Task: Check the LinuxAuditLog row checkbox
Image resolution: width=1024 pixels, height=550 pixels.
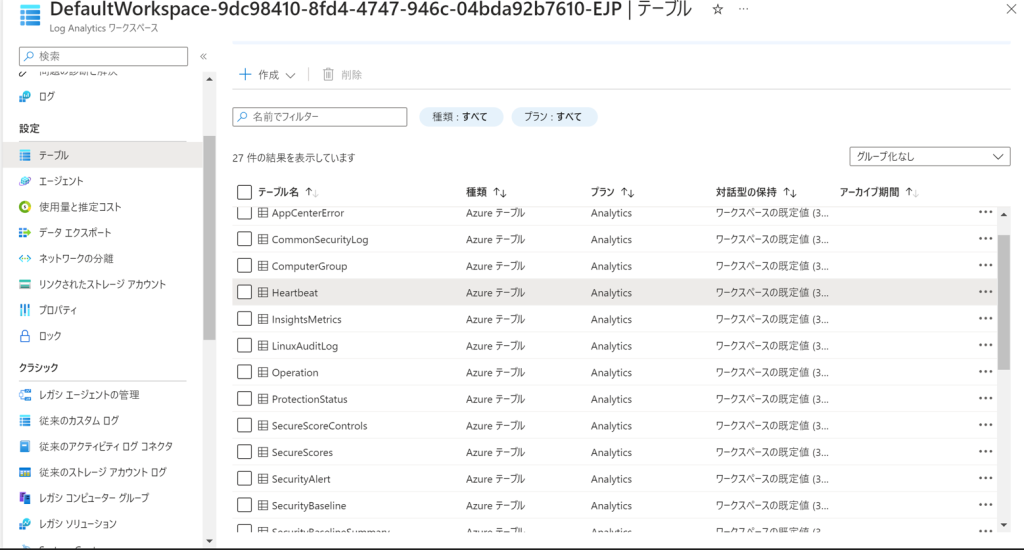Action: (x=244, y=346)
